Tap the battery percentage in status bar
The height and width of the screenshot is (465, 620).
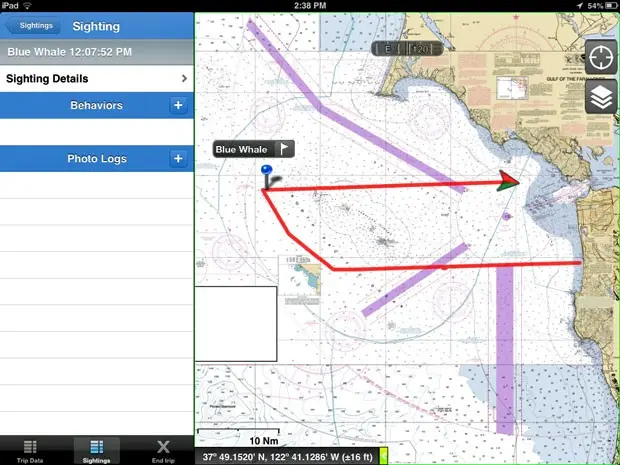(x=595, y=6)
